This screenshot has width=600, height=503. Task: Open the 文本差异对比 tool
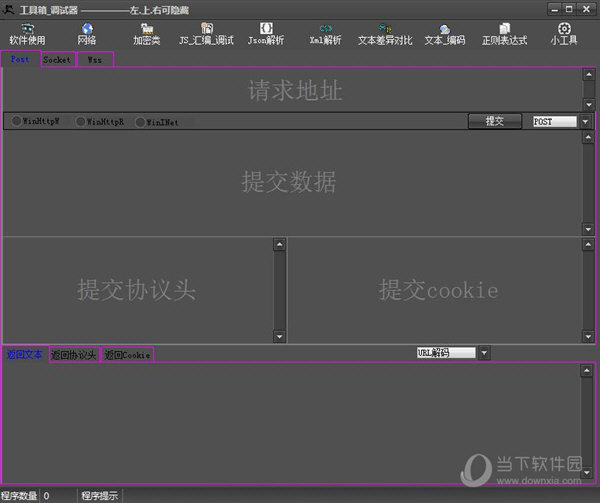(385, 34)
